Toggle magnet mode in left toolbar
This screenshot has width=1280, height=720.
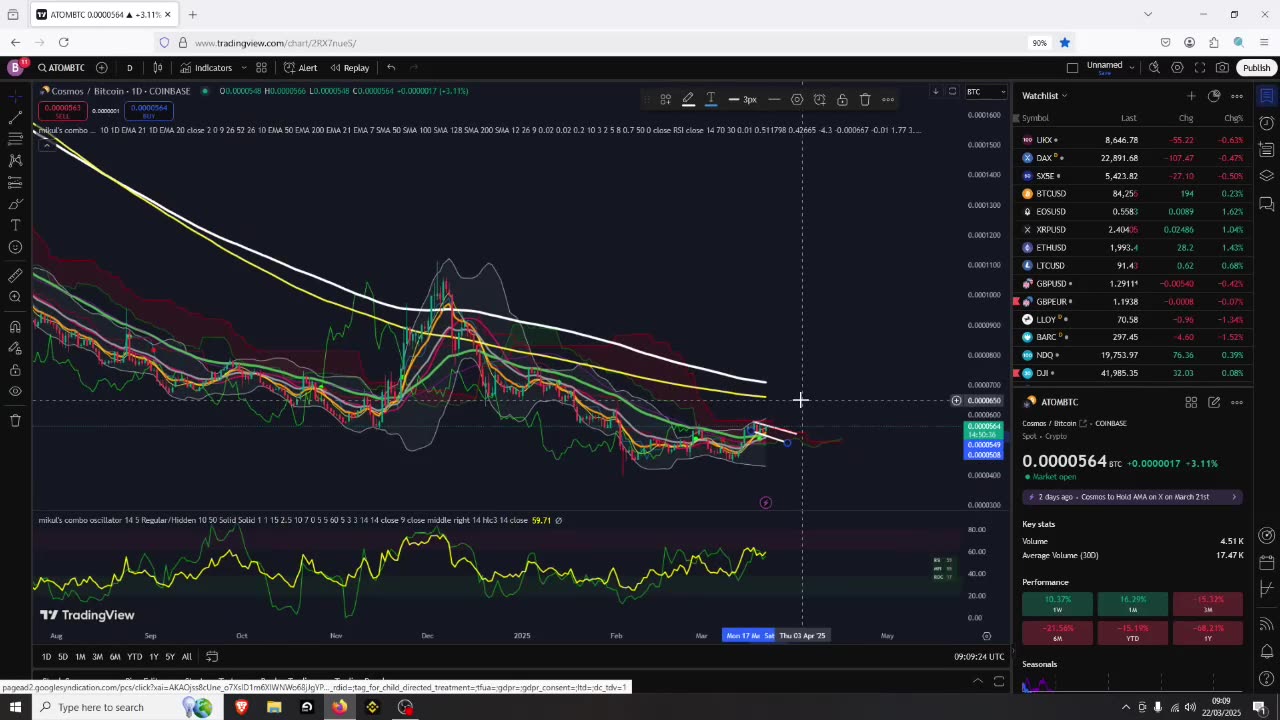point(15,327)
